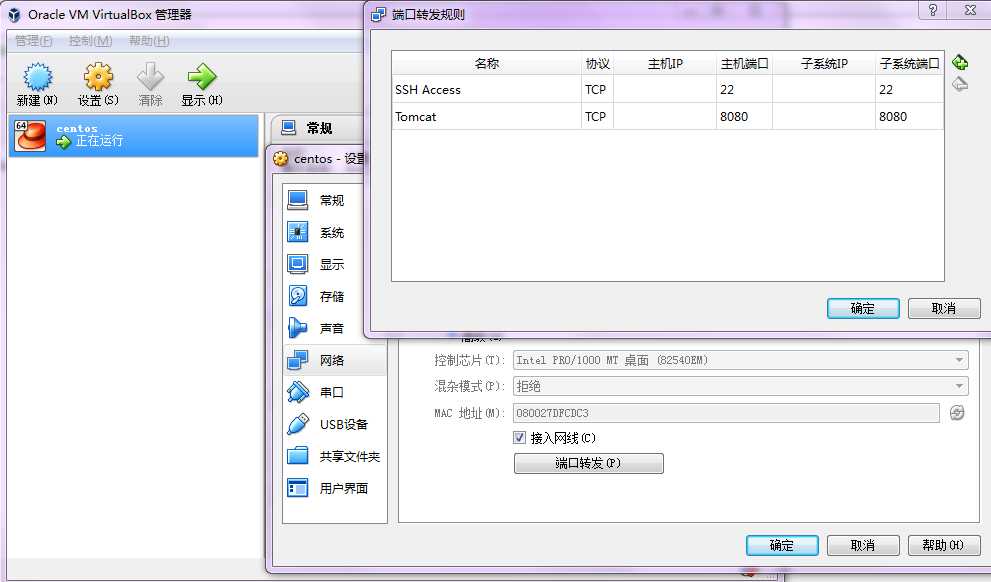The width and height of the screenshot is (991, 582).
Task: Open System (系统) settings category
Action: click(334, 233)
